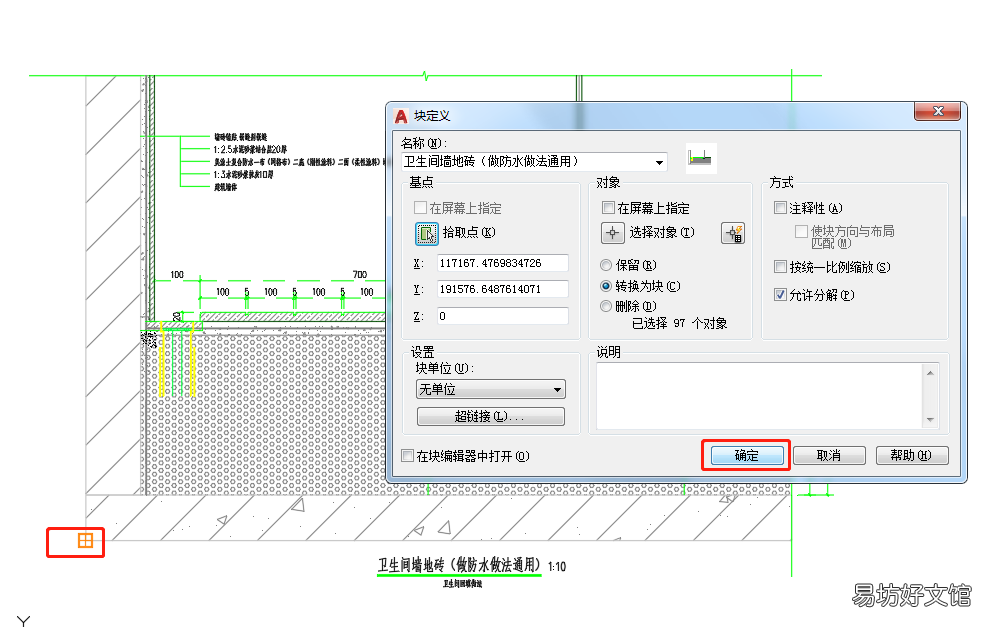Enable 在块编辑器中打开 (O) checkbox

(407, 456)
